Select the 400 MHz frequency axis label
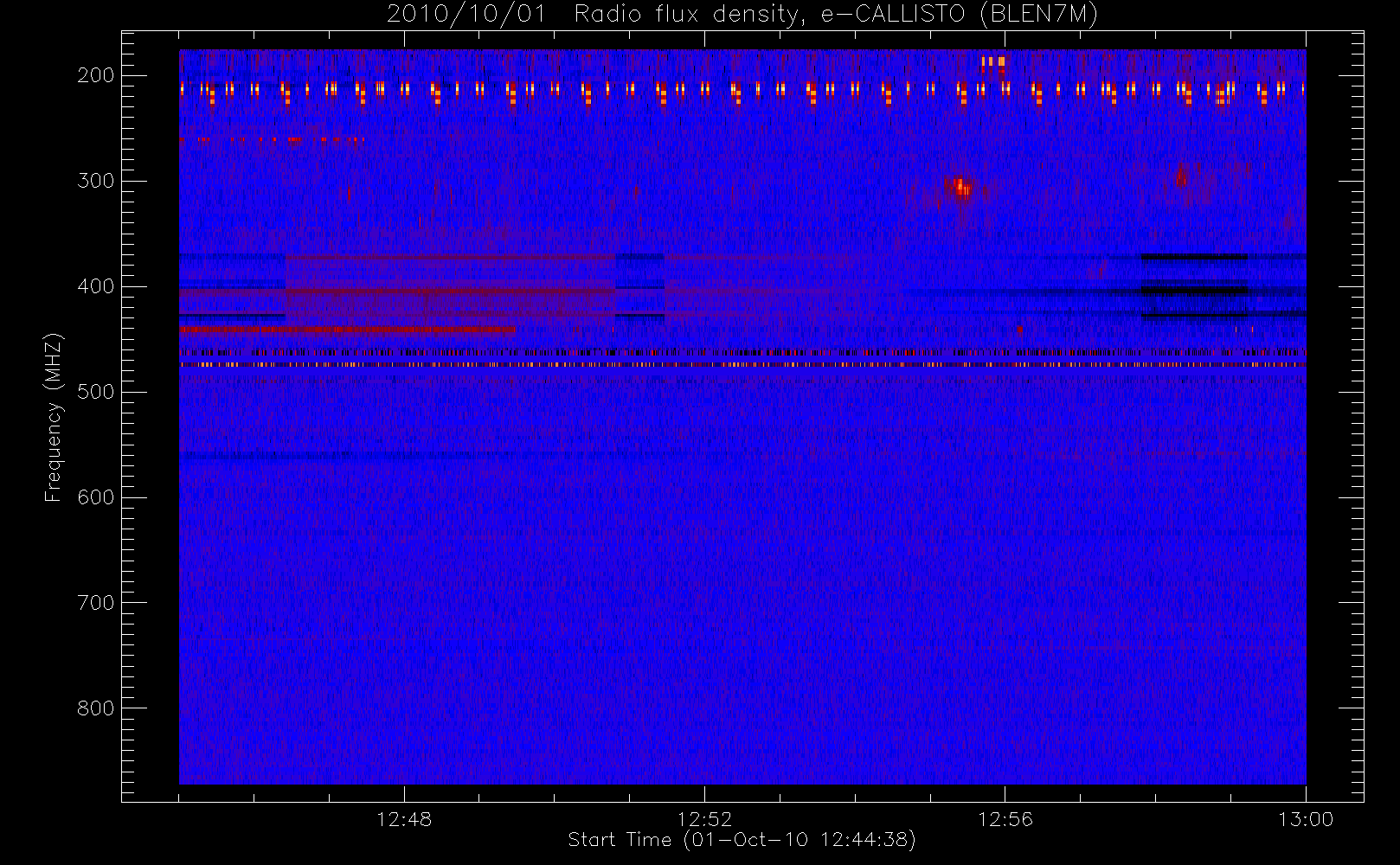 95,286
